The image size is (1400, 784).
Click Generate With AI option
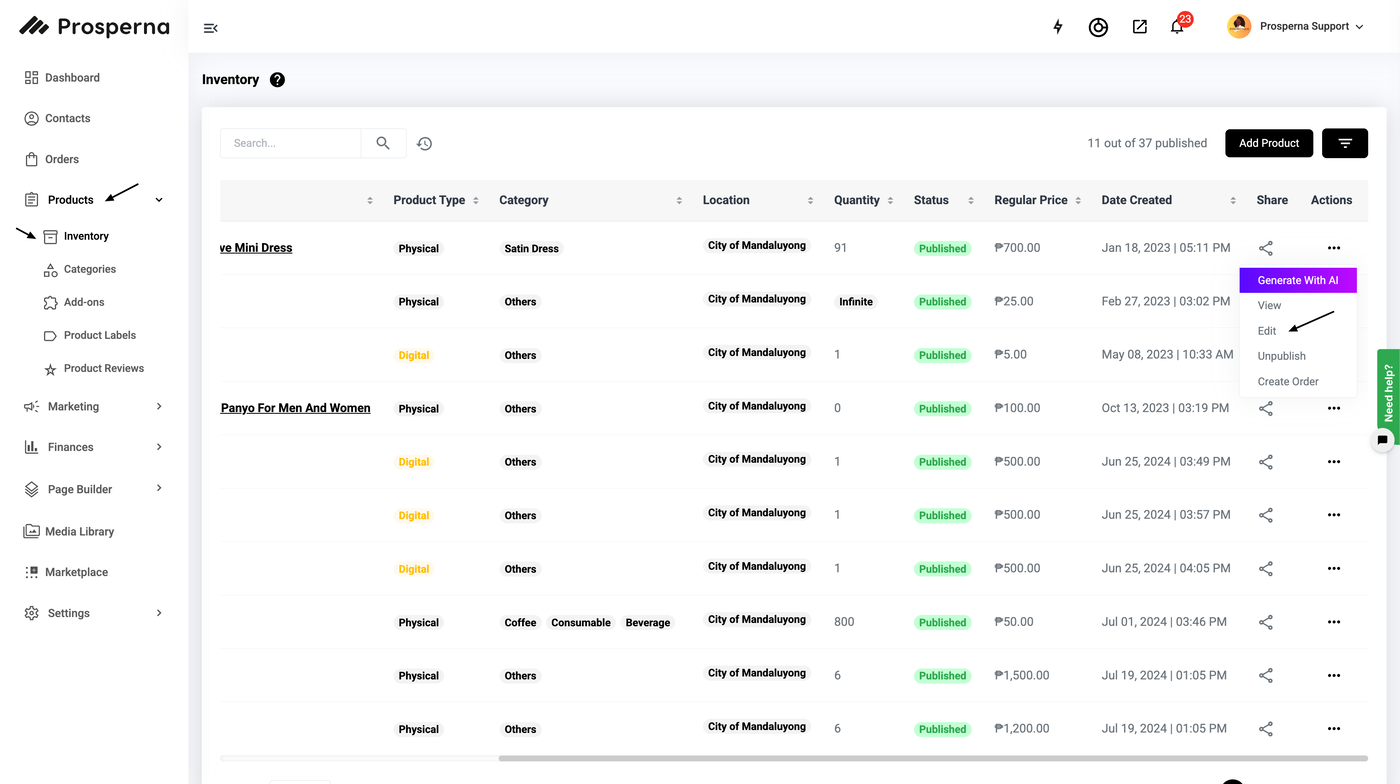point(1297,280)
